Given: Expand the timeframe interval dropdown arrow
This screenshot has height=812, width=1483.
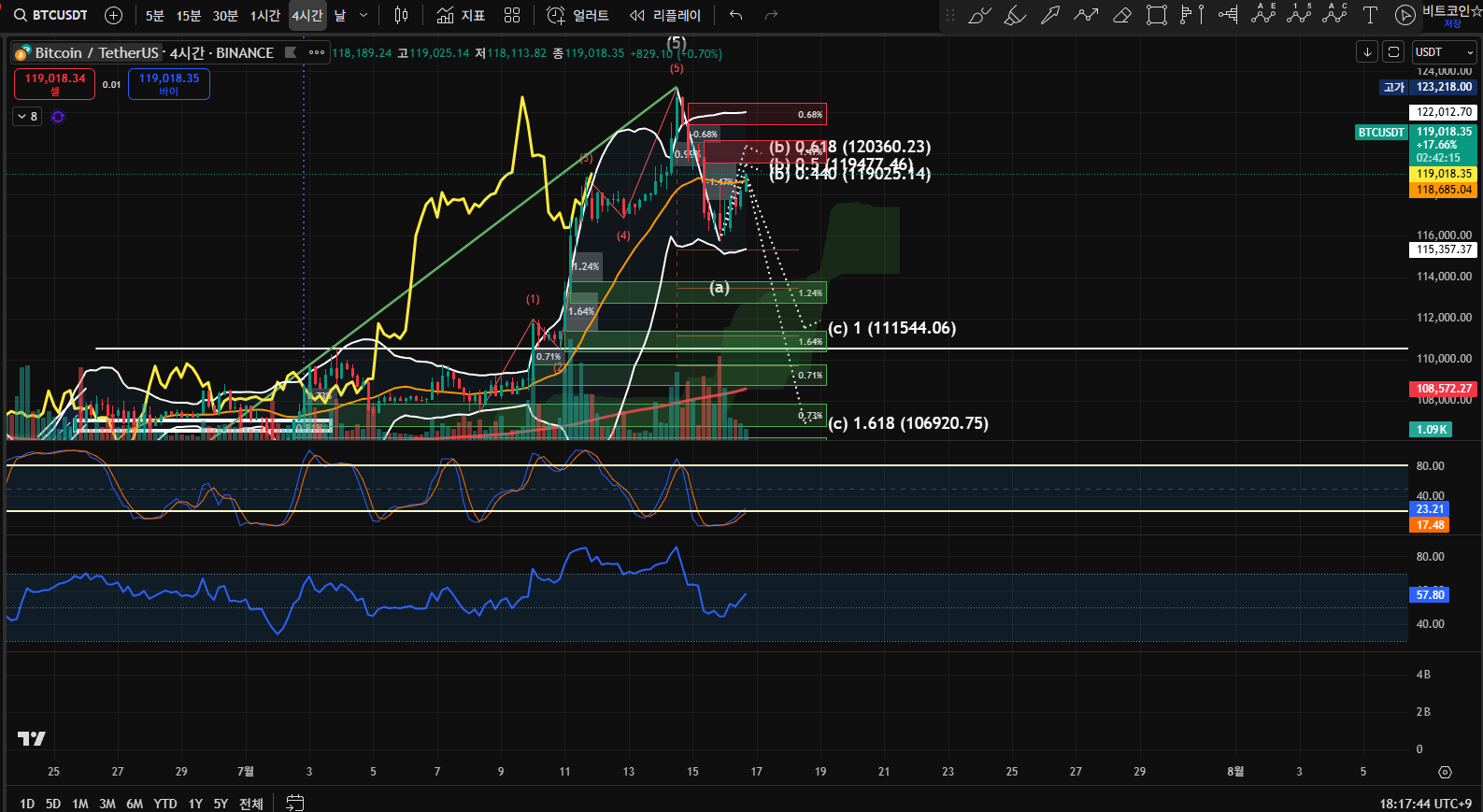Looking at the screenshot, I should 364,15.
